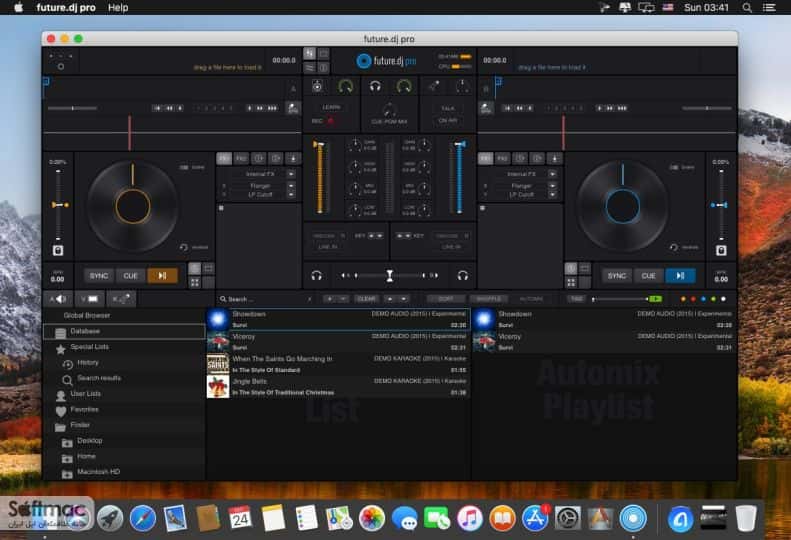Click the mixer layout icon at top center
This screenshot has height=540, width=791.
point(309,53)
